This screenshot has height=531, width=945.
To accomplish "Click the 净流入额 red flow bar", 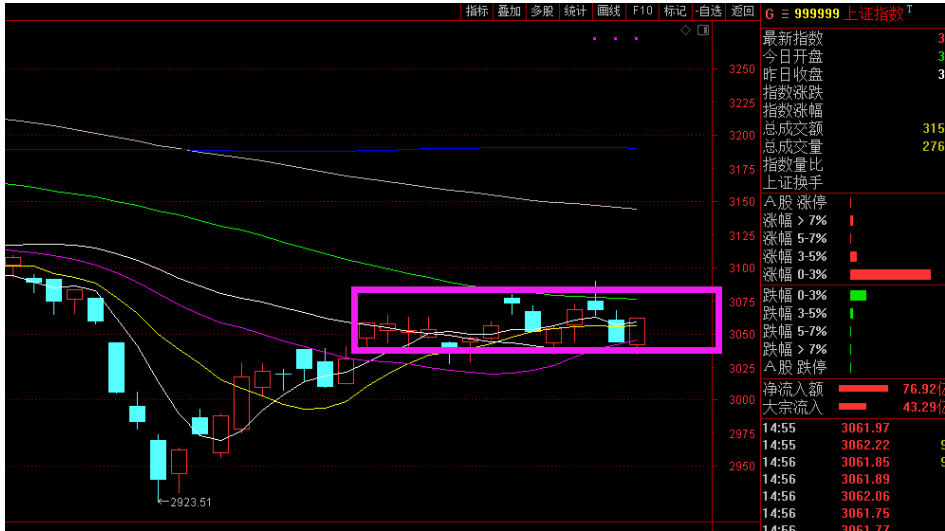I will [863, 389].
